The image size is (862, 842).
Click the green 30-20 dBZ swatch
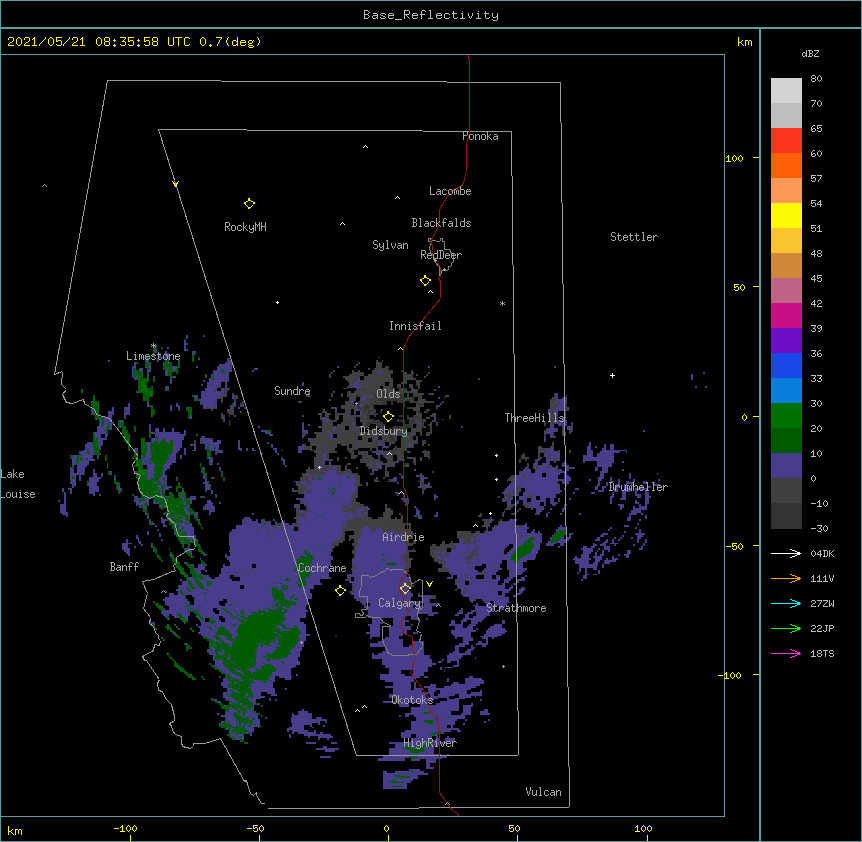(786, 416)
